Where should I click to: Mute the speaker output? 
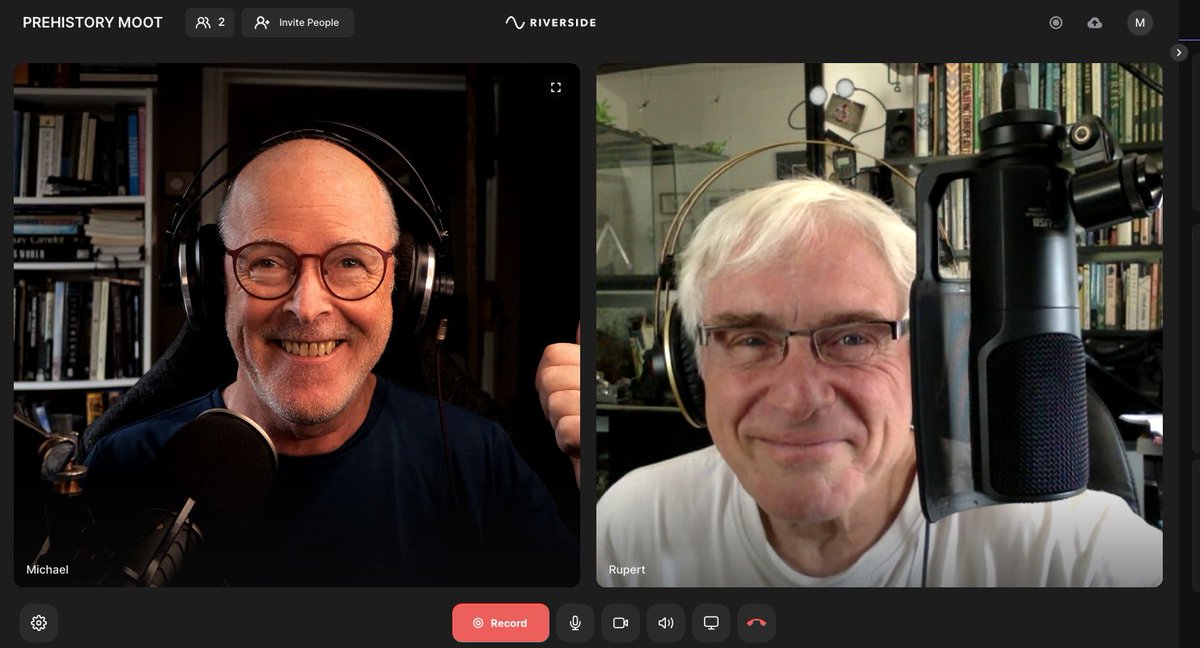[665, 622]
